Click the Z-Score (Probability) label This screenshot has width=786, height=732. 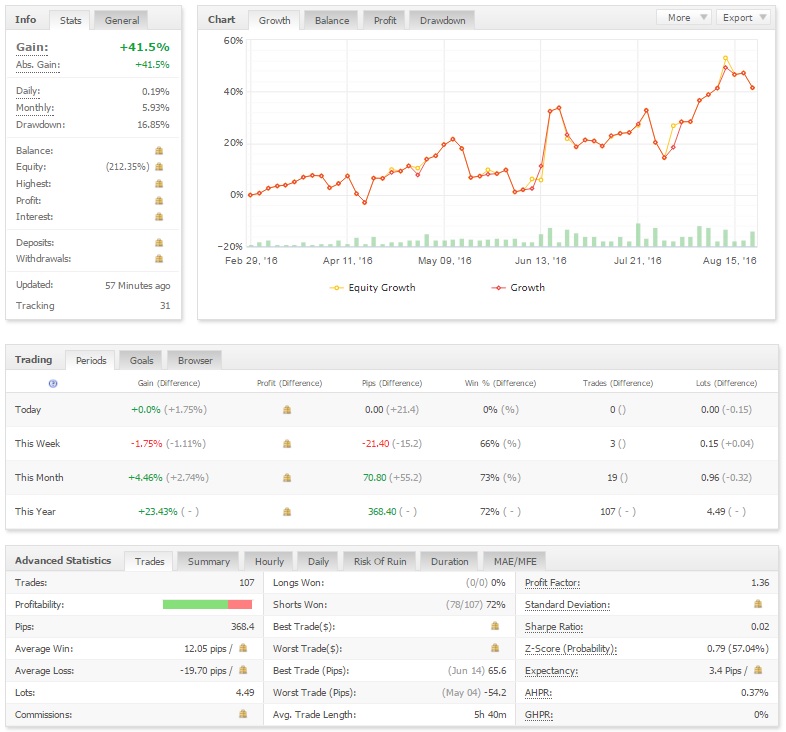[571, 649]
